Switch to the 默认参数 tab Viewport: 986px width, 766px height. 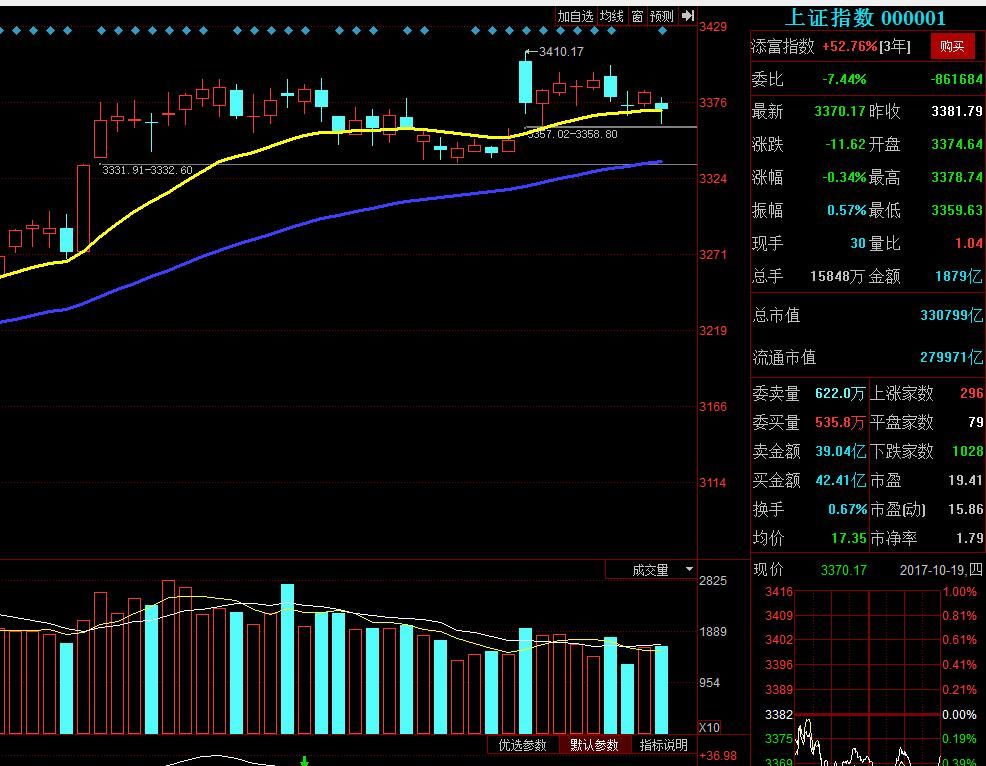(x=594, y=745)
